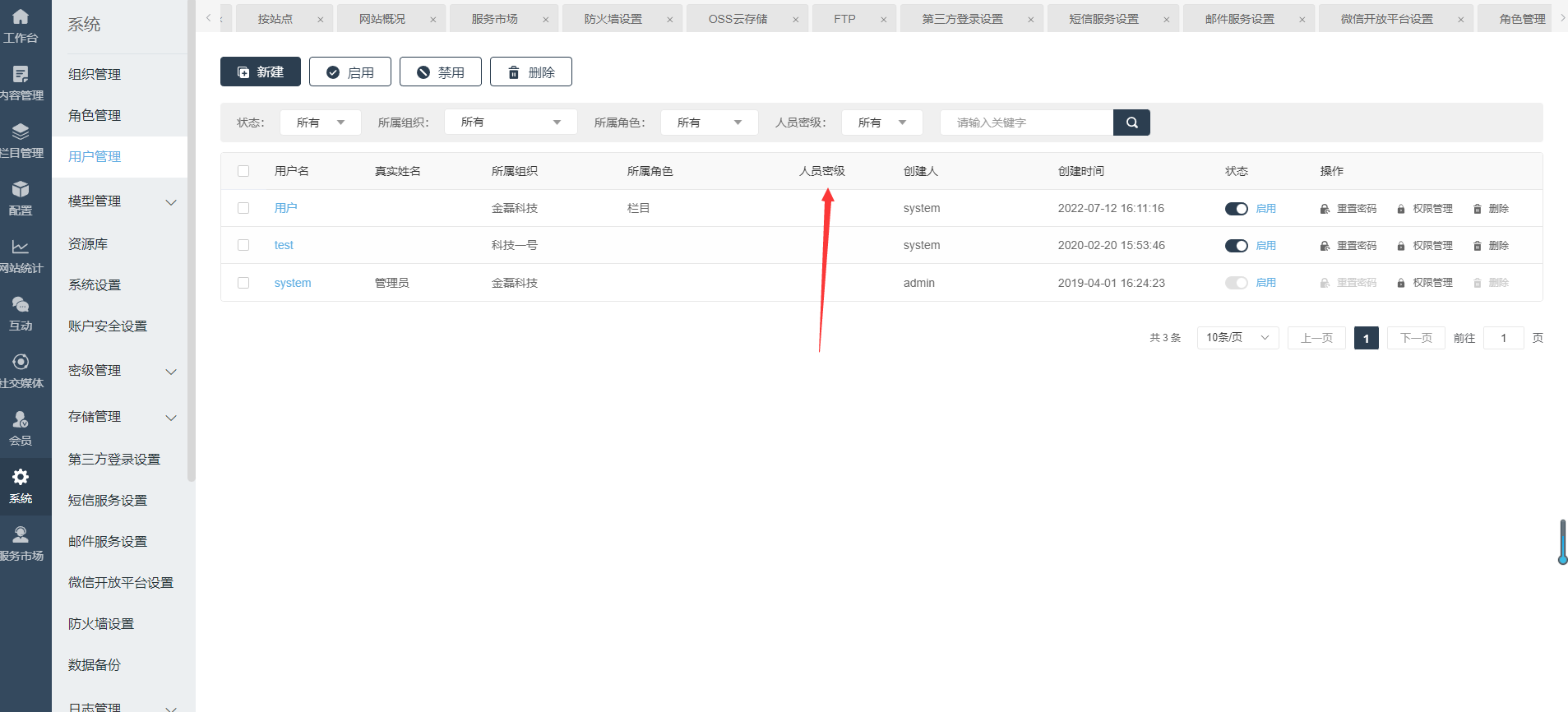Toggle the status switch for test
Viewport: 1568px width, 712px height.
point(1237,246)
